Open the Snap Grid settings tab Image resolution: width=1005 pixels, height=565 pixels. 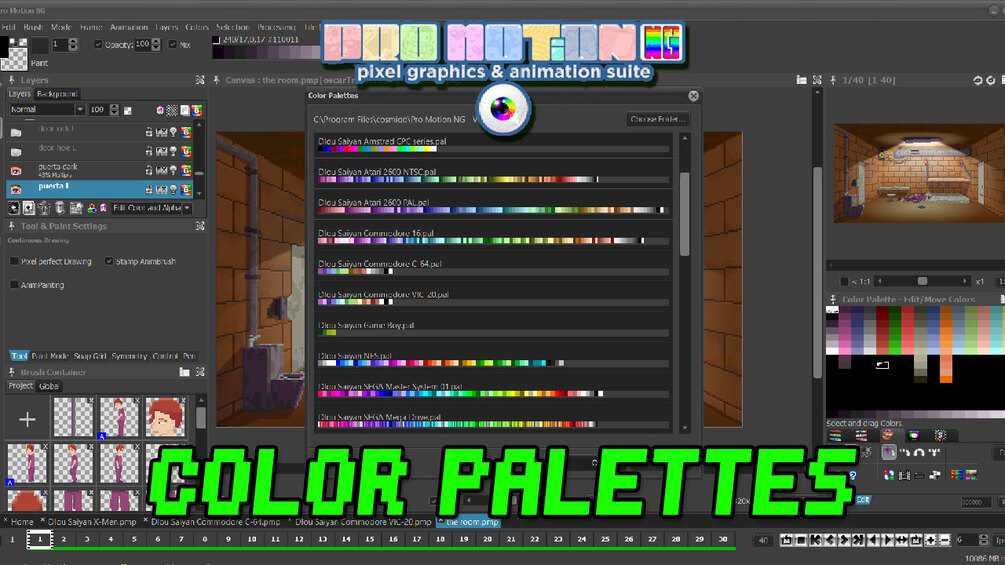click(90, 356)
